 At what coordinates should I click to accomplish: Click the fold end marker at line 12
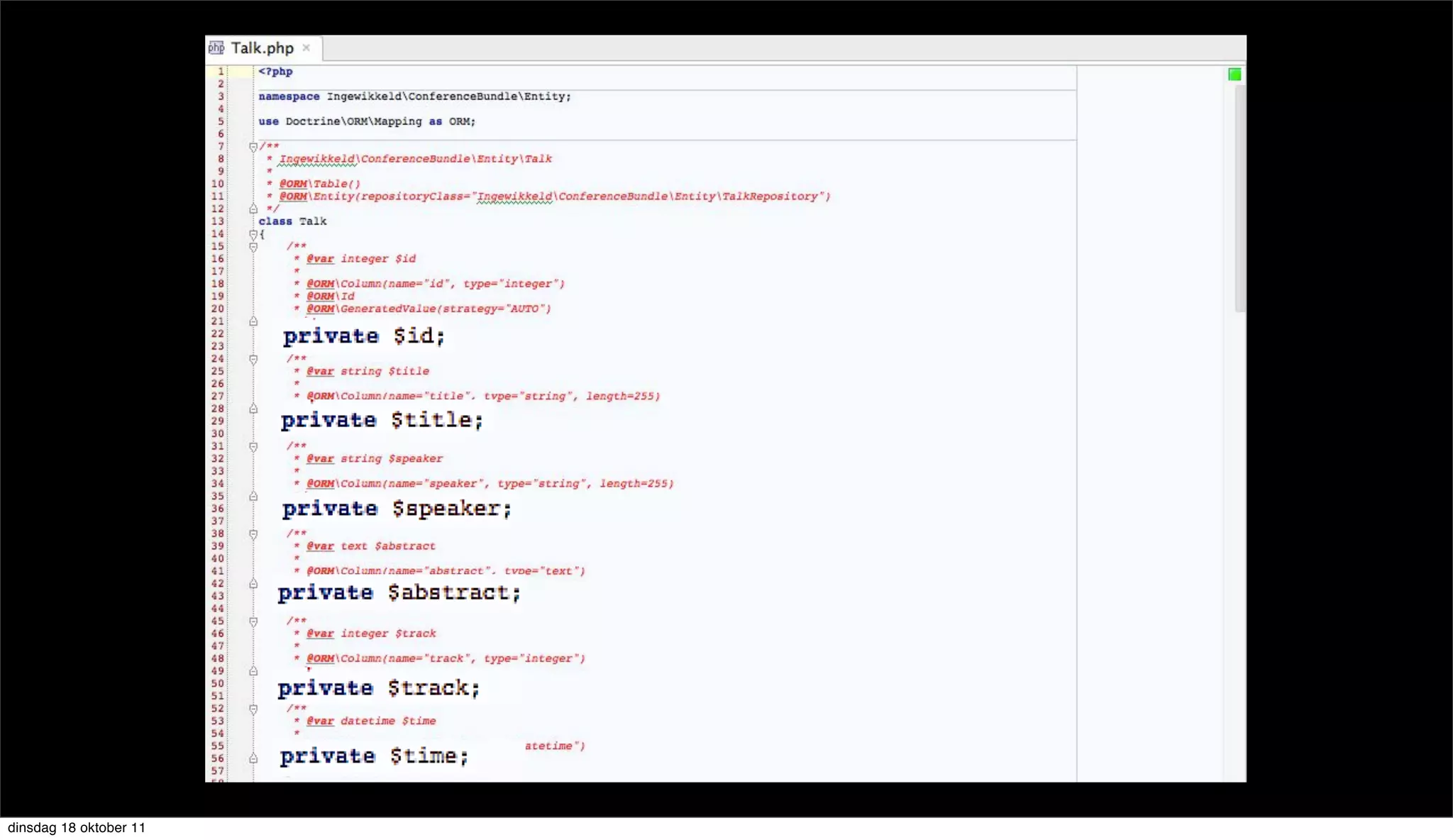[x=253, y=209]
